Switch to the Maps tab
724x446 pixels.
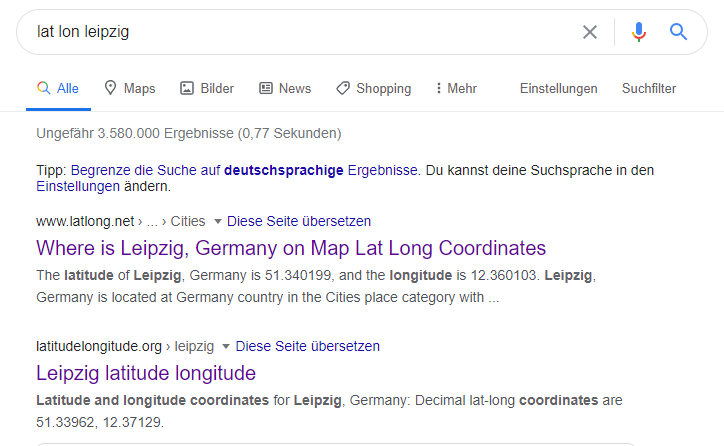pyautogui.click(x=130, y=88)
